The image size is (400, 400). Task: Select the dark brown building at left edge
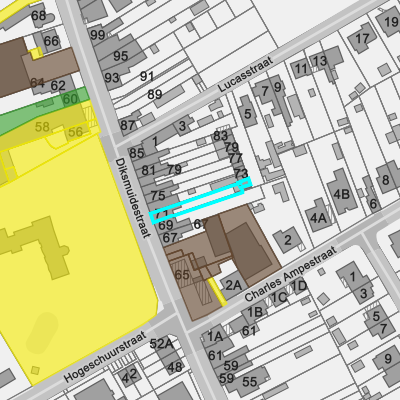(x=12, y=68)
